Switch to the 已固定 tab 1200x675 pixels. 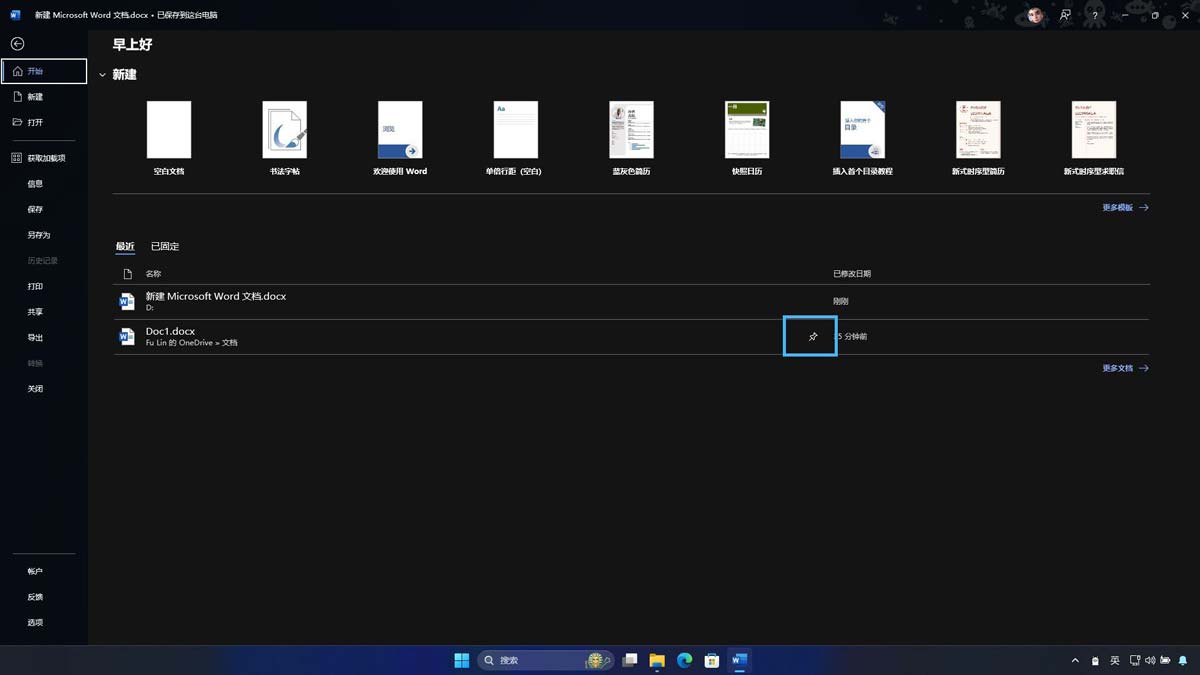164,246
